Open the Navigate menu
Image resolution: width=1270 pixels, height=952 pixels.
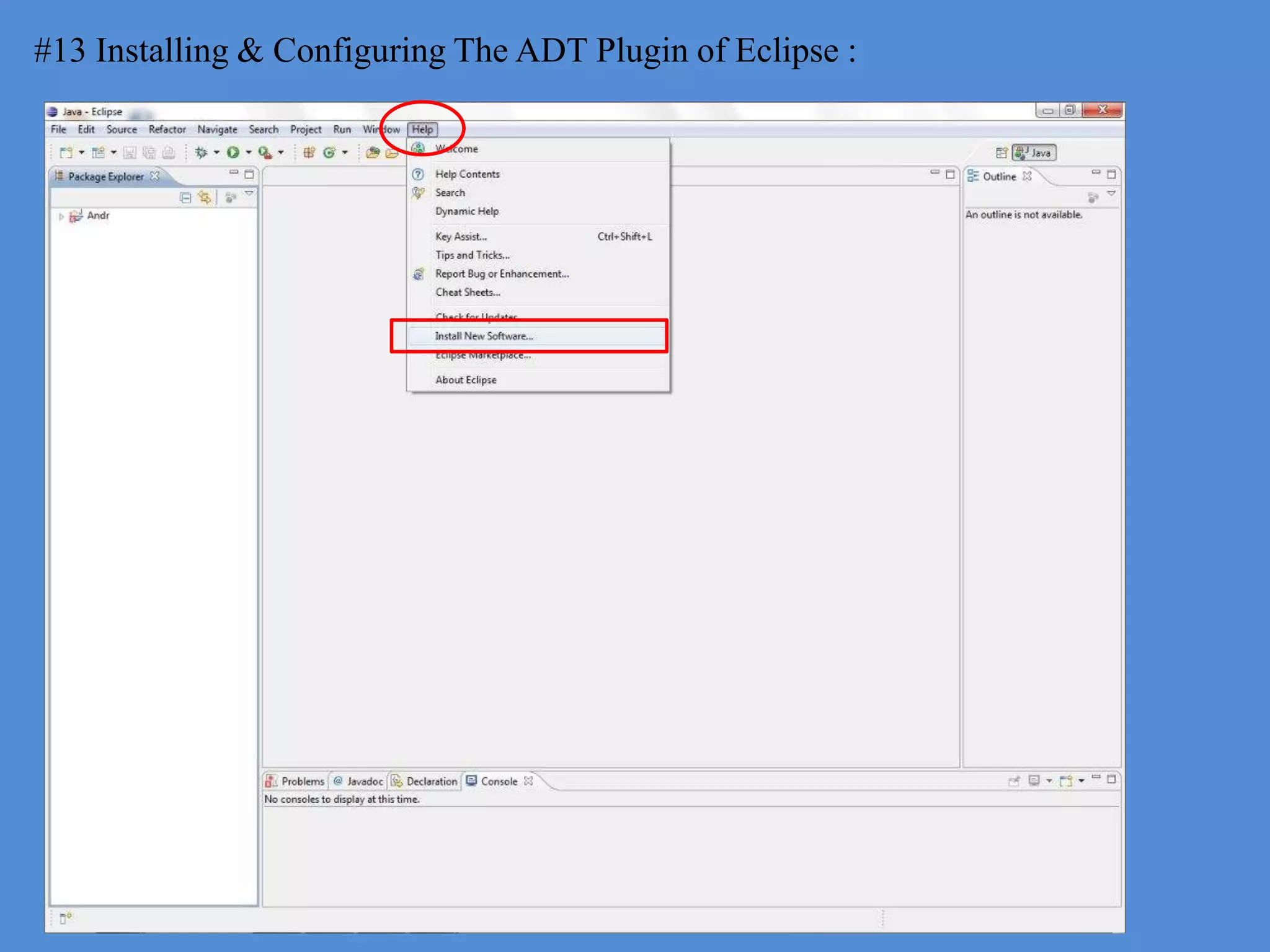[x=217, y=130]
